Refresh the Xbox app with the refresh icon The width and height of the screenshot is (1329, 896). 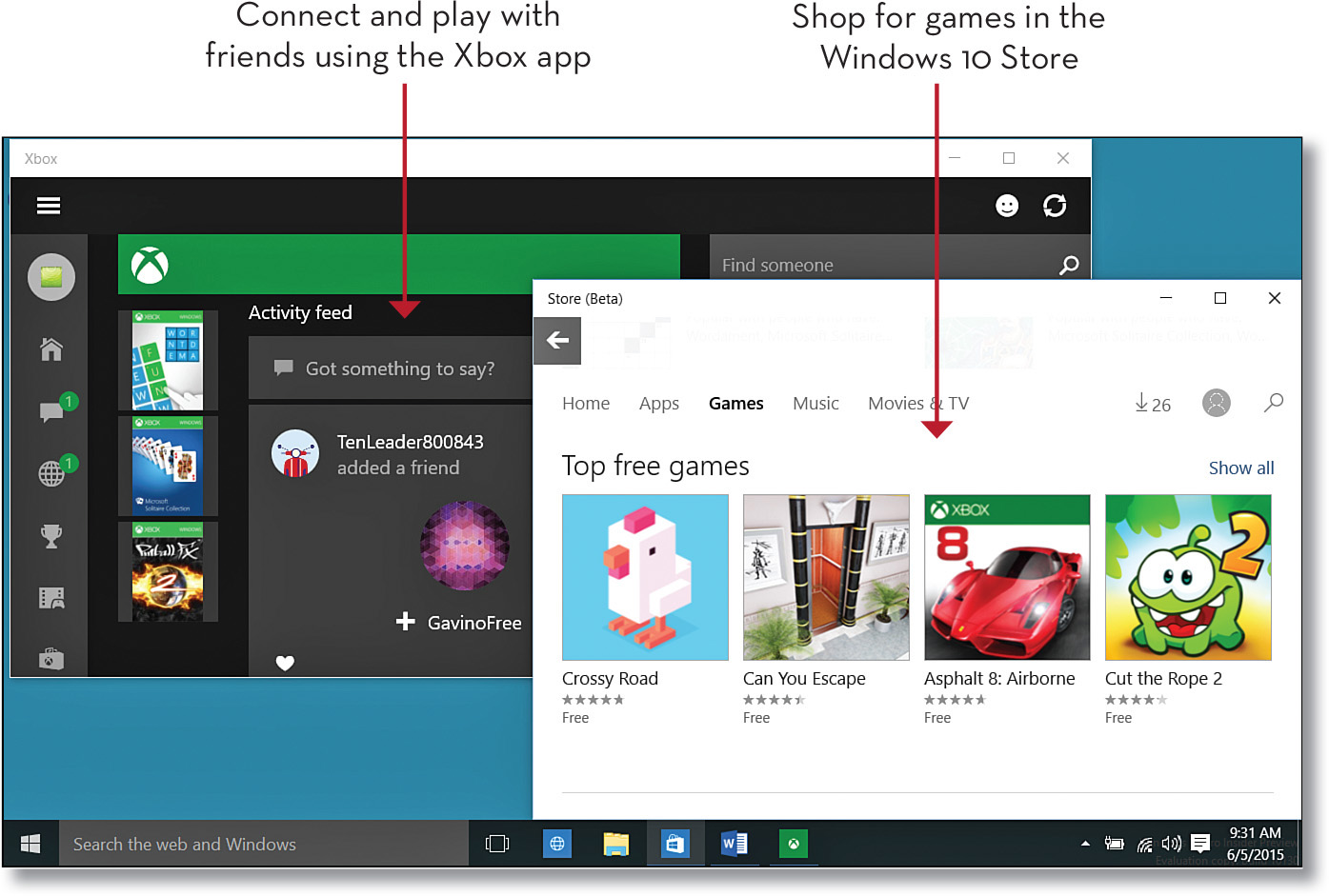[1055, 206]
